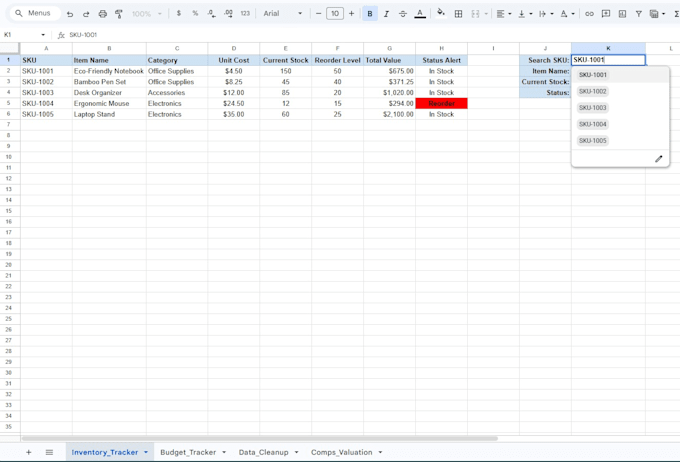Click the Create a filter icon

point(638,14)
